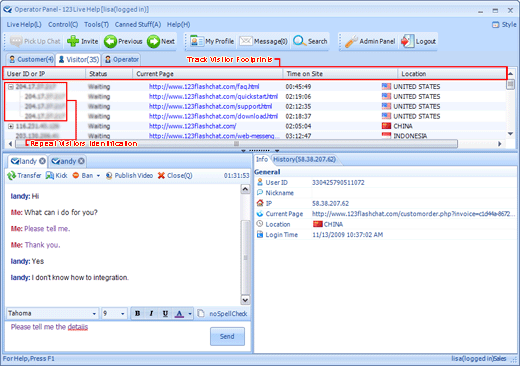The width and height of the screenshot is (520, 366).
Task: Sort by User ID or IP column
Action: click(x=44, y=74)
